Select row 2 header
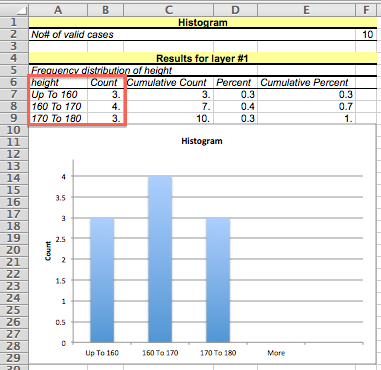 [14, 34]
